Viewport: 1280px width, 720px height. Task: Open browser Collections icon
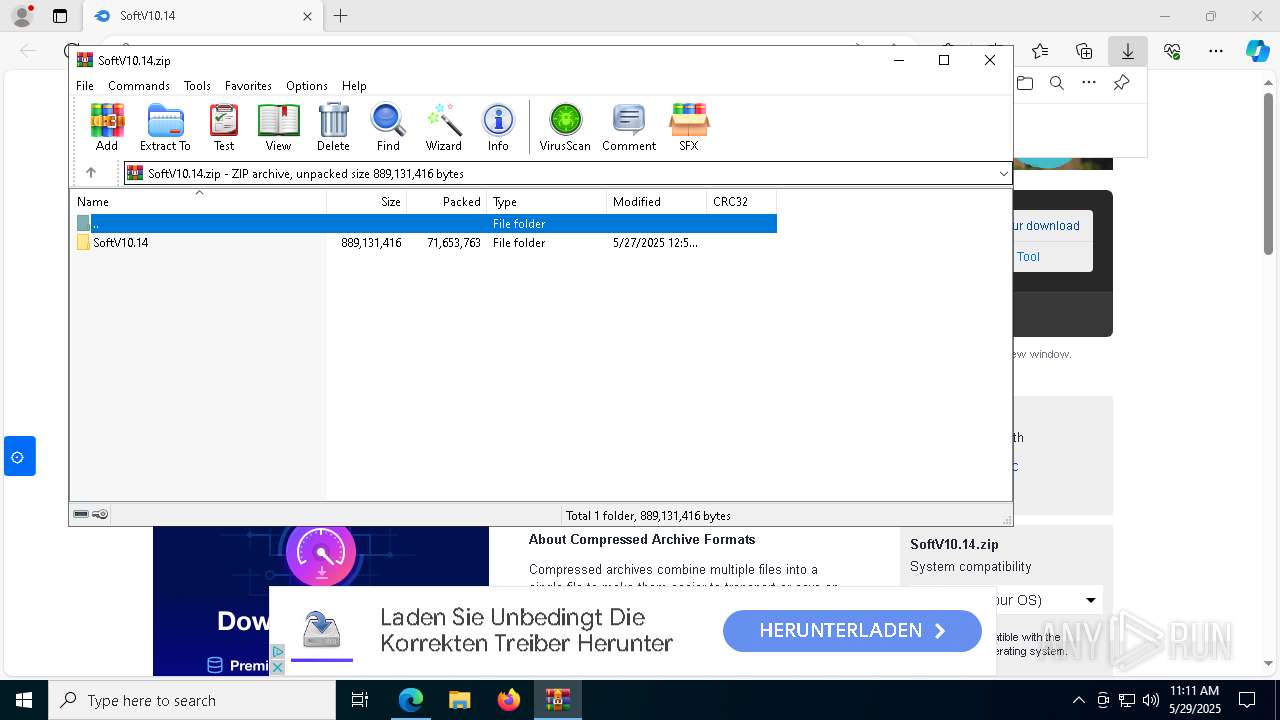point(1084,51)
